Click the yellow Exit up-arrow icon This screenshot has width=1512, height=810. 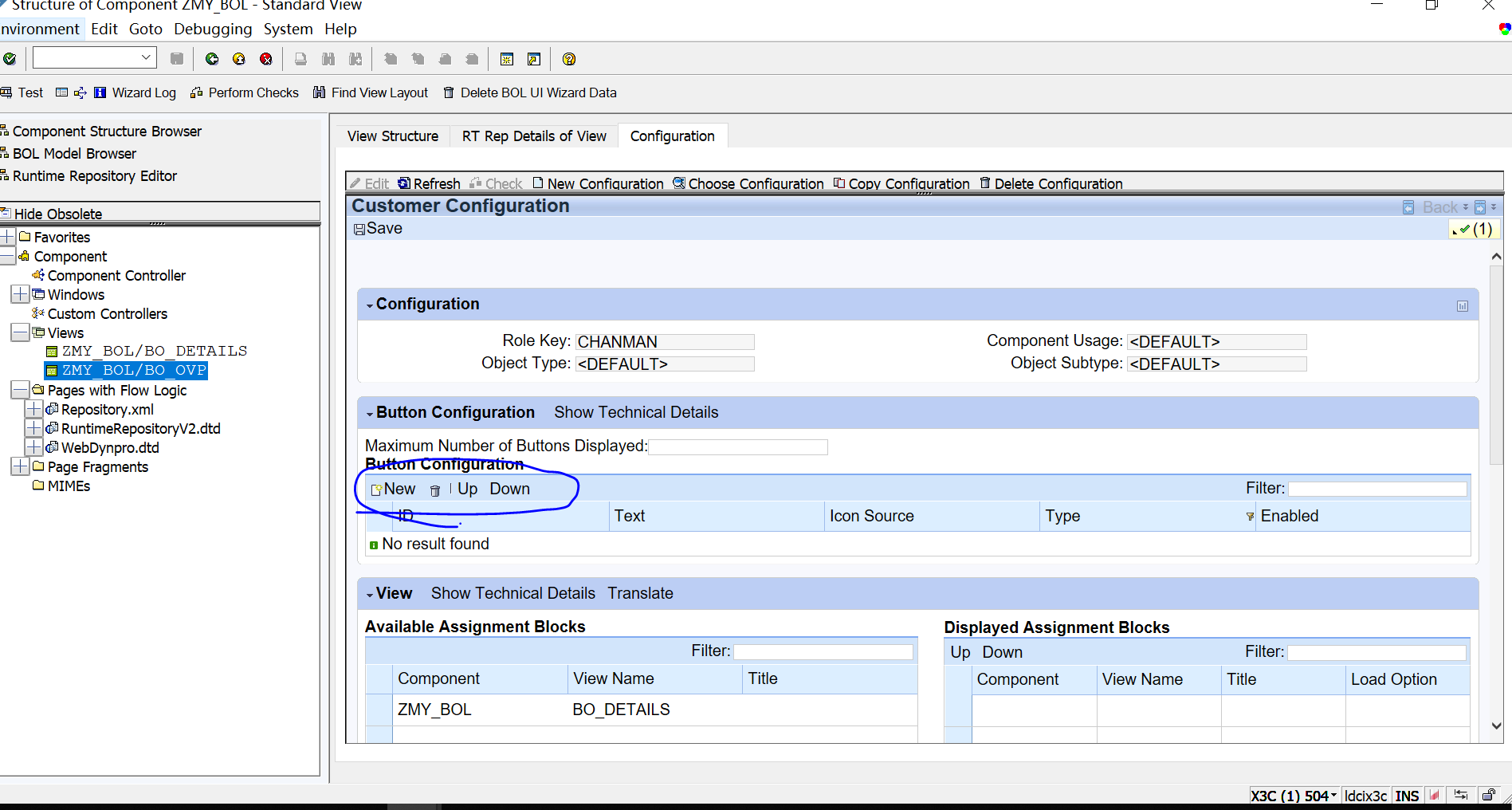[x=239, y=59]
